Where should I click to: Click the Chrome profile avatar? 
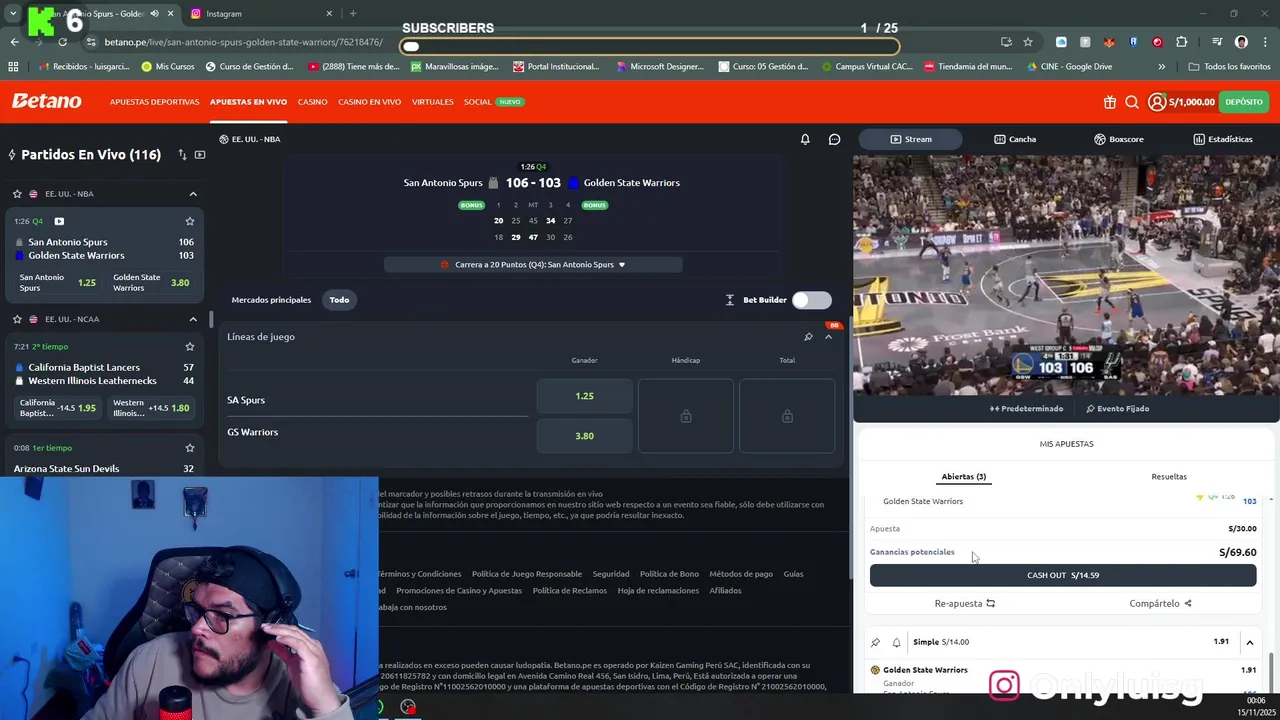point(1241,42)
